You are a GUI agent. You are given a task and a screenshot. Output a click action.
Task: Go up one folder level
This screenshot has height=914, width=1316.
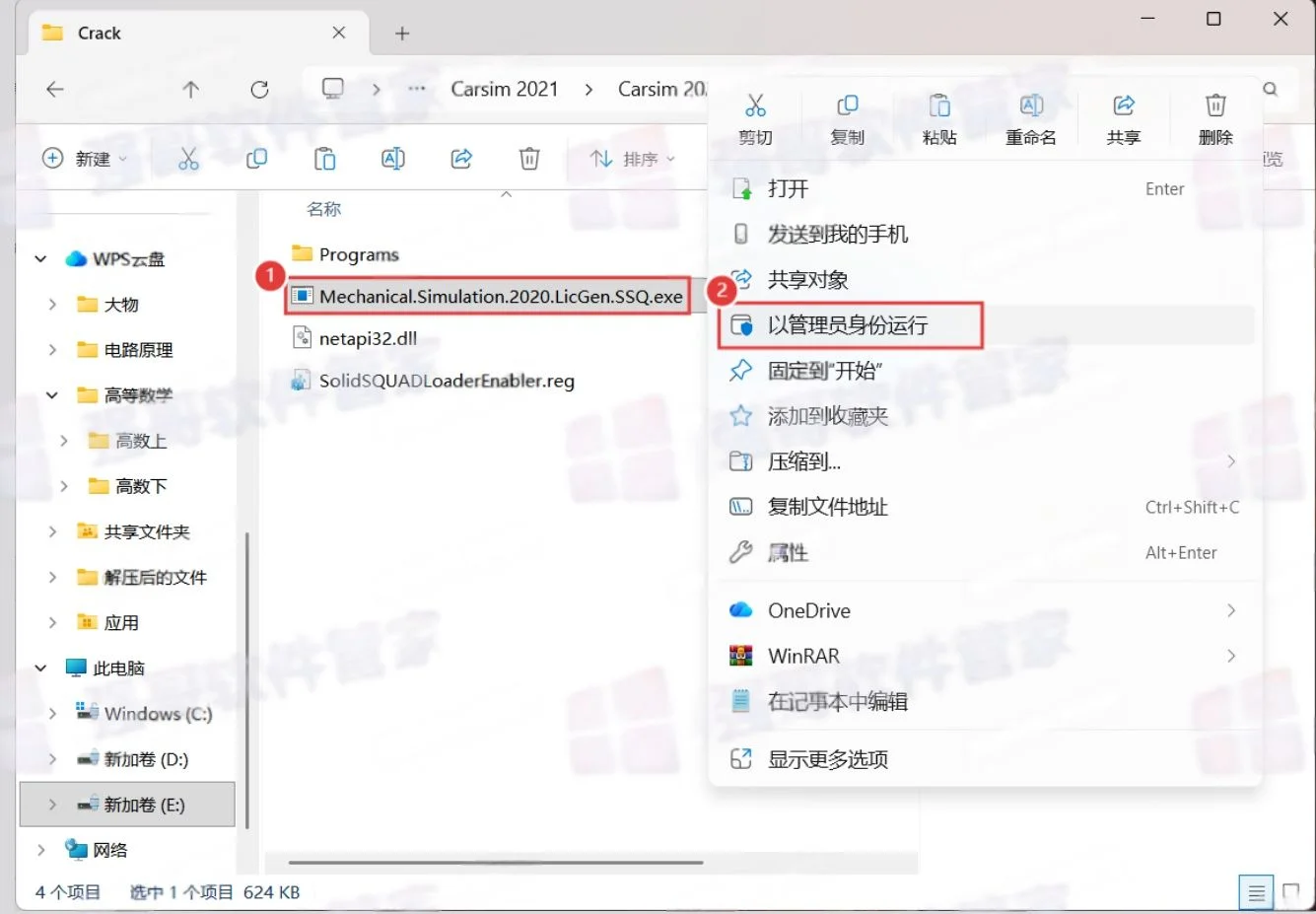click(191, 89)
